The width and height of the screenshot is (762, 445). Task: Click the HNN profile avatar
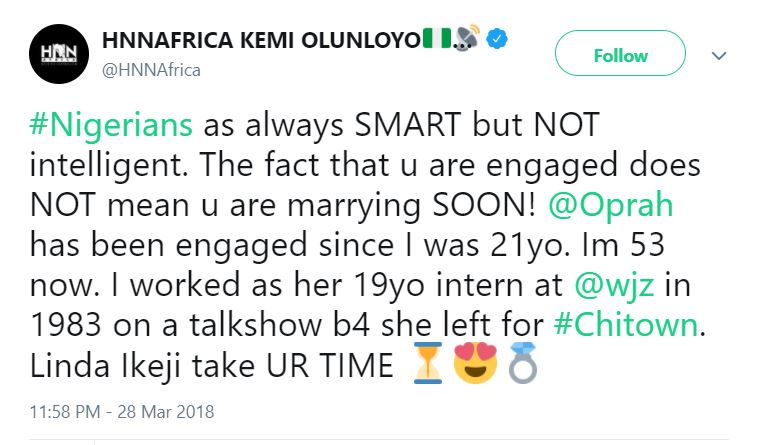click(x=59, y=54)
